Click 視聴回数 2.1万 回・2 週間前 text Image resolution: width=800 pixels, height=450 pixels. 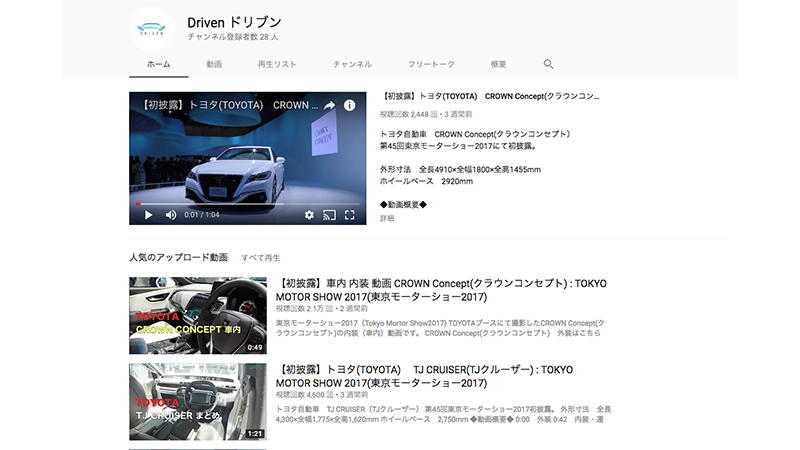click(321, 309)
